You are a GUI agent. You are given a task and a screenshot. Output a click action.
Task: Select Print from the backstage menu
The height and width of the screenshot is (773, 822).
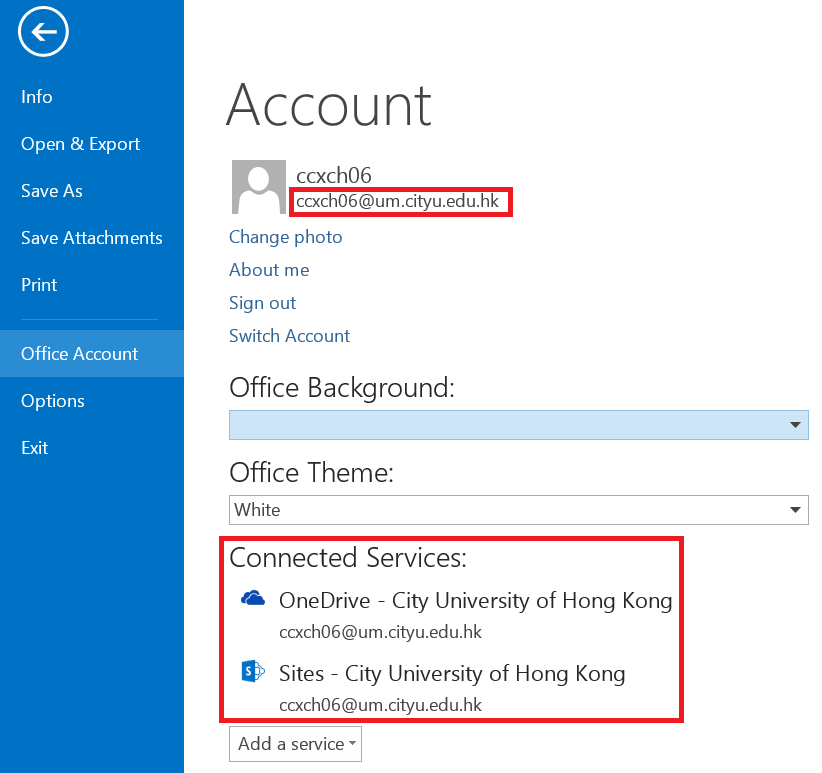pyautogui.click(x=39, y=285)
